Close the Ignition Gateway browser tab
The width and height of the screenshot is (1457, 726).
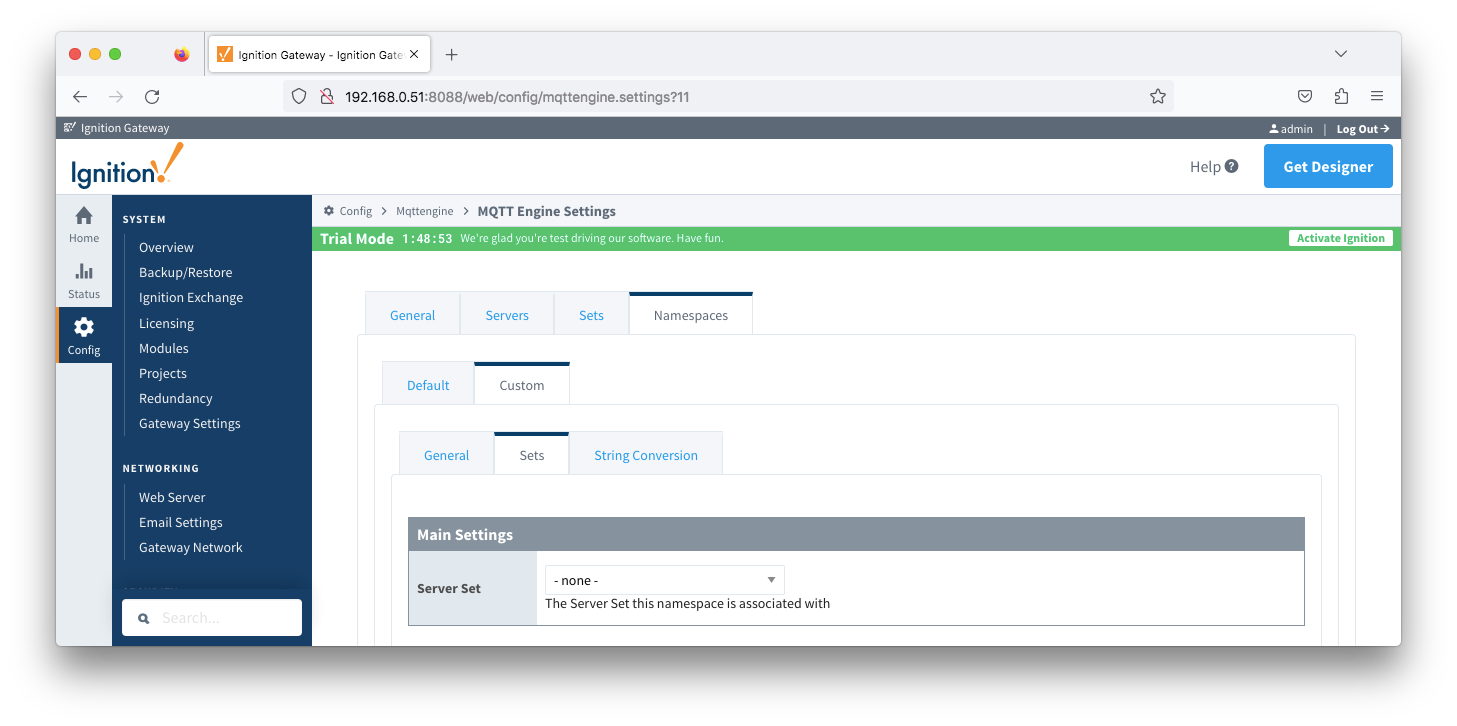click(414, 55)
